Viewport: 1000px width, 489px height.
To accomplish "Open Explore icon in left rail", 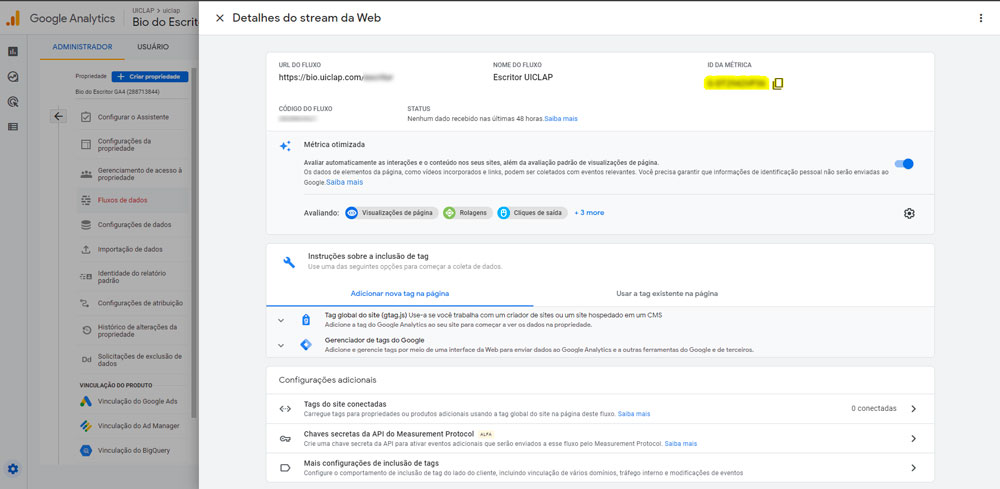I will 13,77.
